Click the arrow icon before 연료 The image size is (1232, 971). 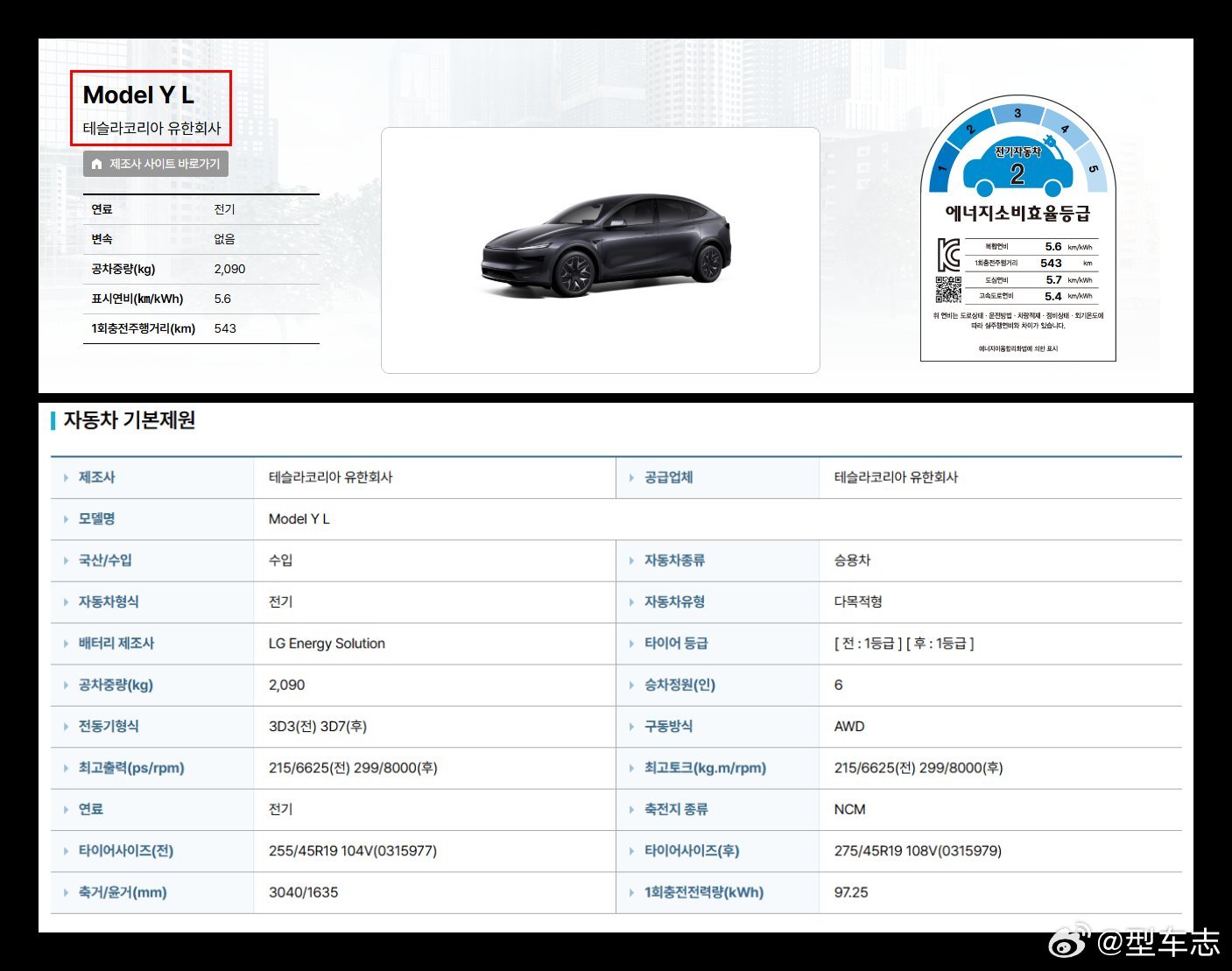tap(67, 809)
